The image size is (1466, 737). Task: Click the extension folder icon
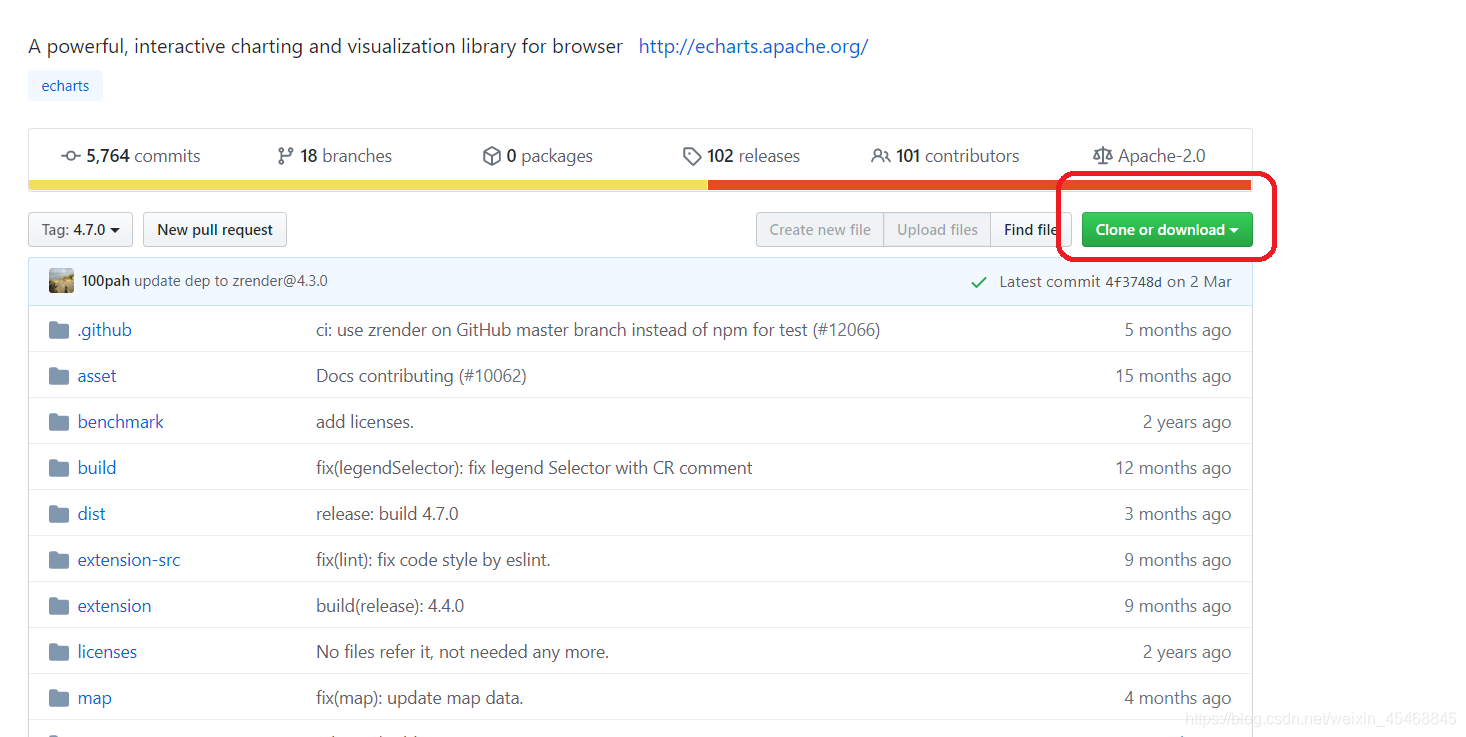point(59,606)
